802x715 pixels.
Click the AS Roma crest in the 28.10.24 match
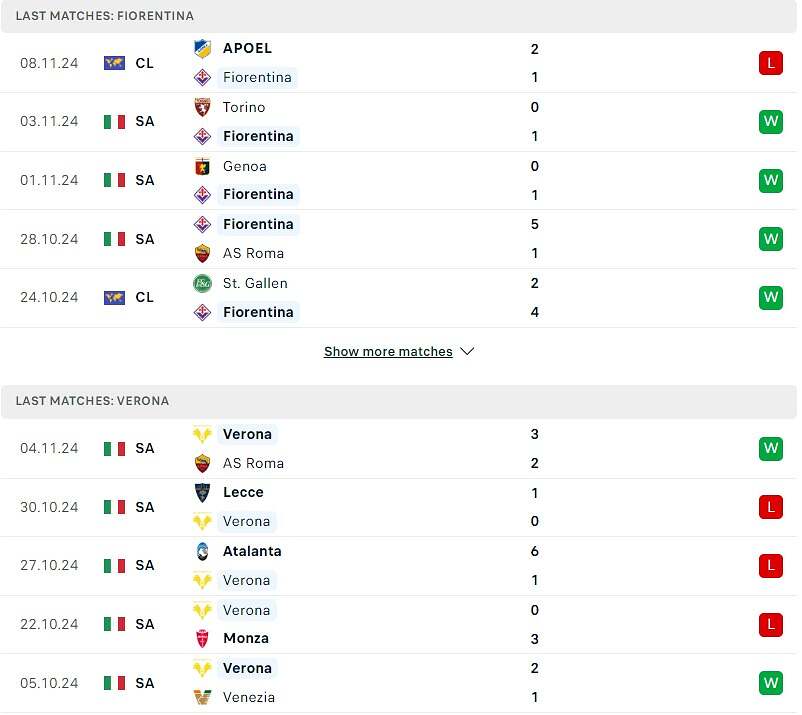click(203, 254)
